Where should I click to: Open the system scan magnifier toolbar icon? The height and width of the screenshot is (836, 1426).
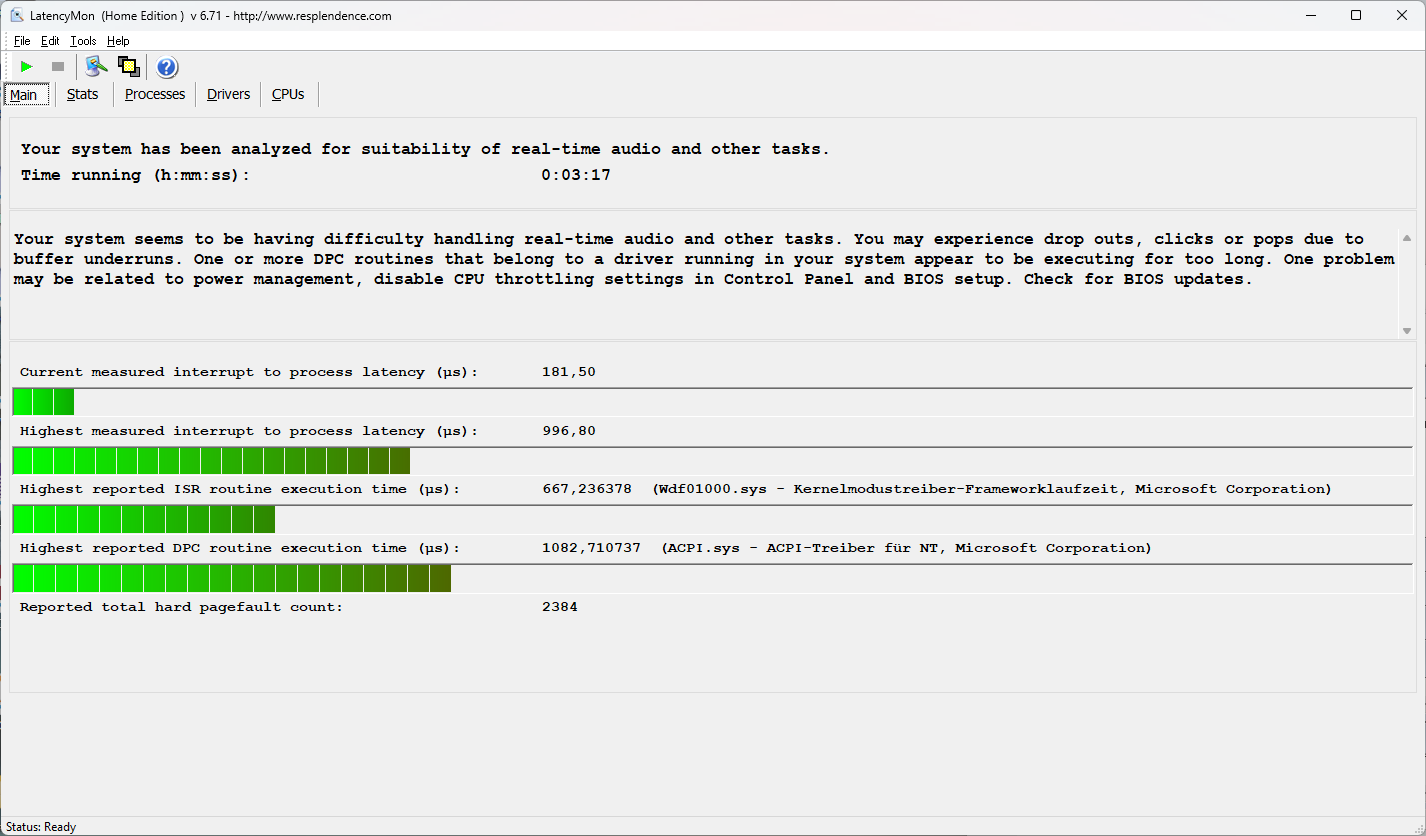[96, 67]
